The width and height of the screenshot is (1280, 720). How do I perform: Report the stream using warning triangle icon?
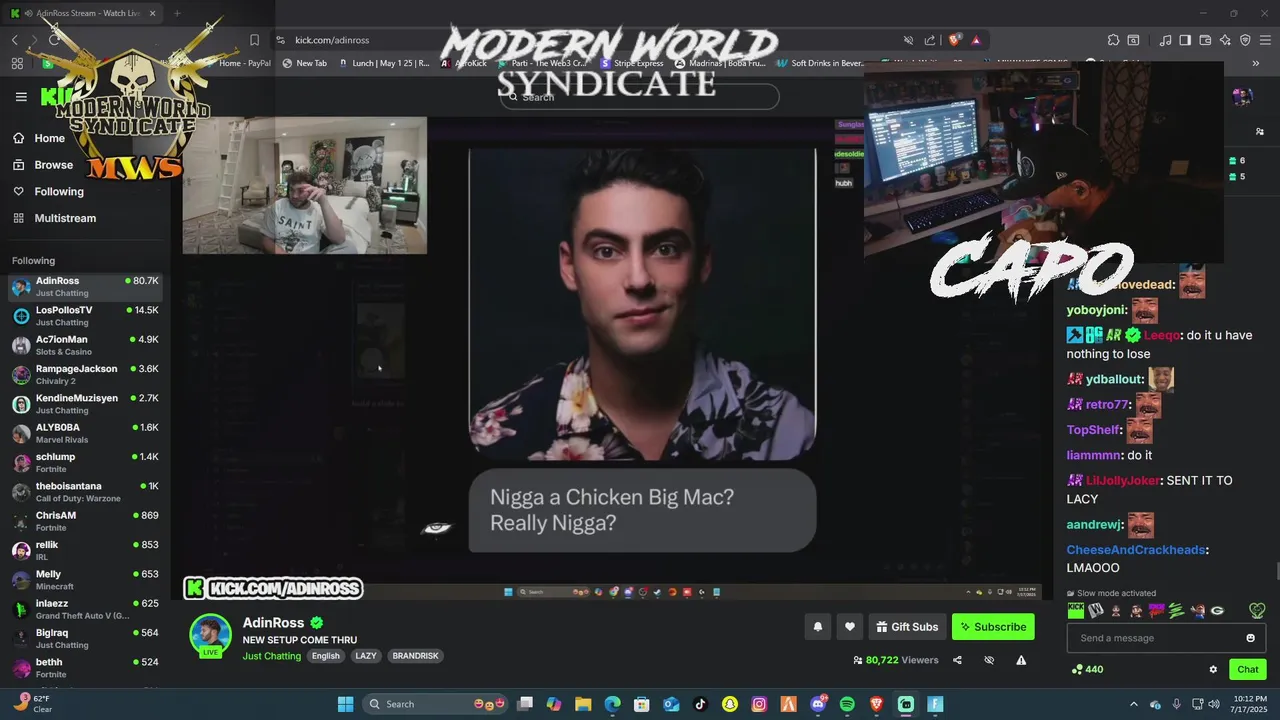1021,660
